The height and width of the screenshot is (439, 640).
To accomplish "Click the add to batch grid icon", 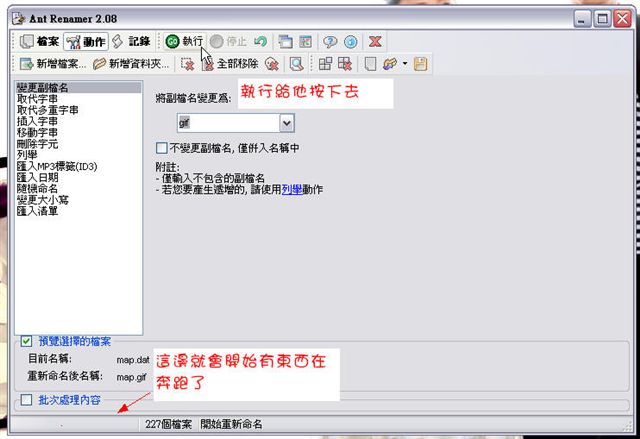I will 325,64.
